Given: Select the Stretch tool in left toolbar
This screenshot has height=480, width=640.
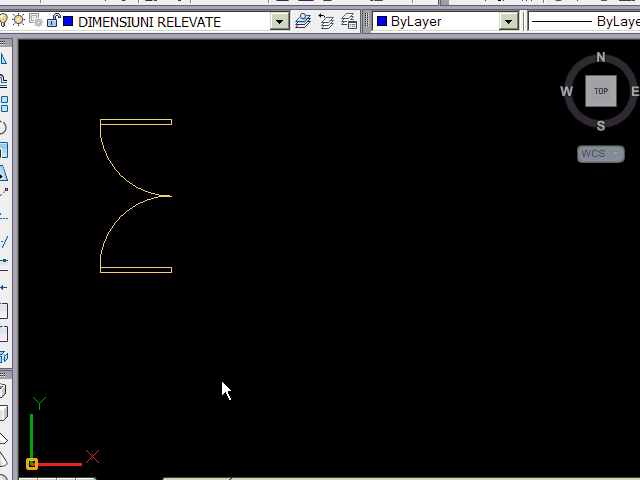Looking at the screenshot, I should click(4, 173).
